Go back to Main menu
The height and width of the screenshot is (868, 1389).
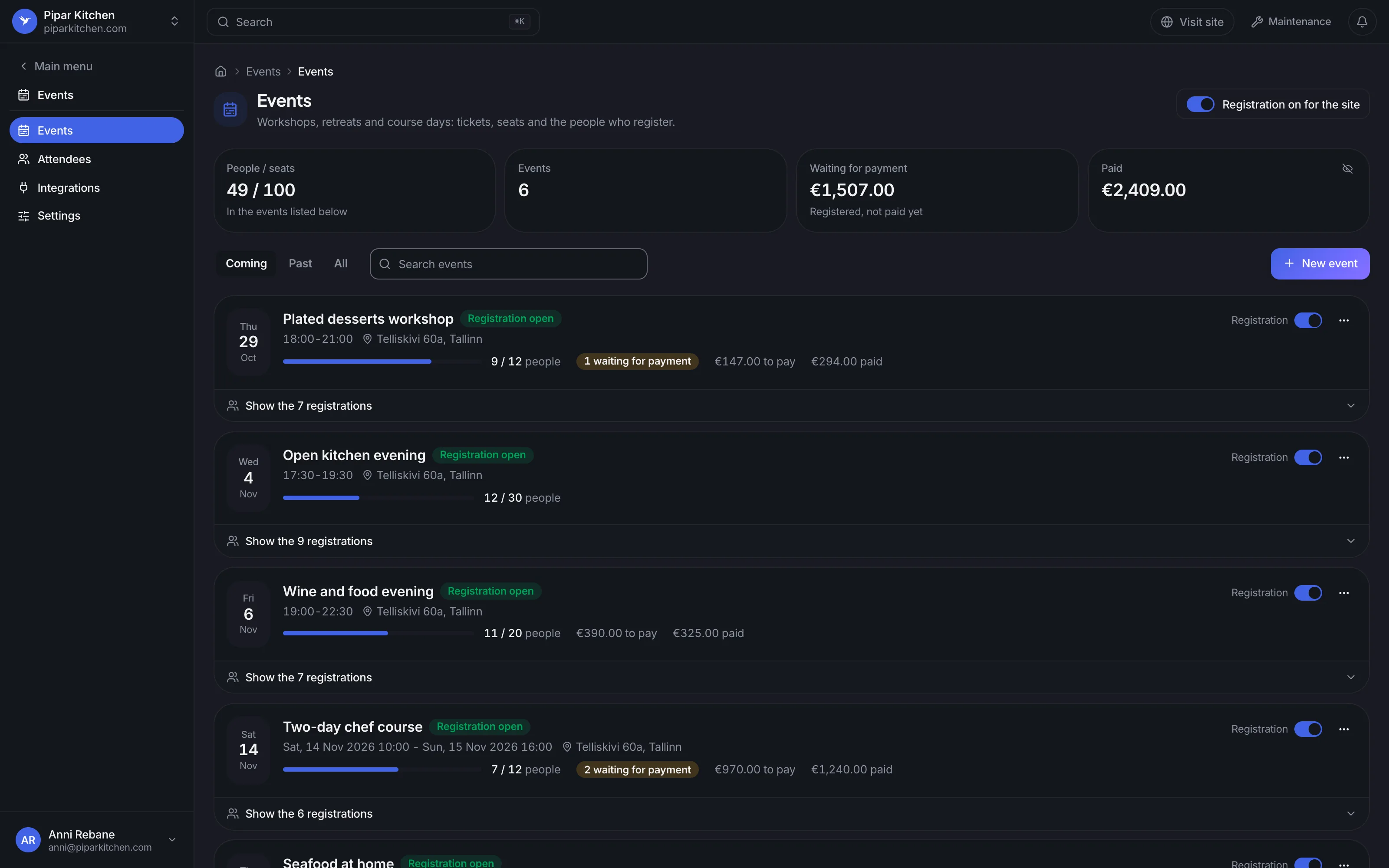(x=56, y=66)
